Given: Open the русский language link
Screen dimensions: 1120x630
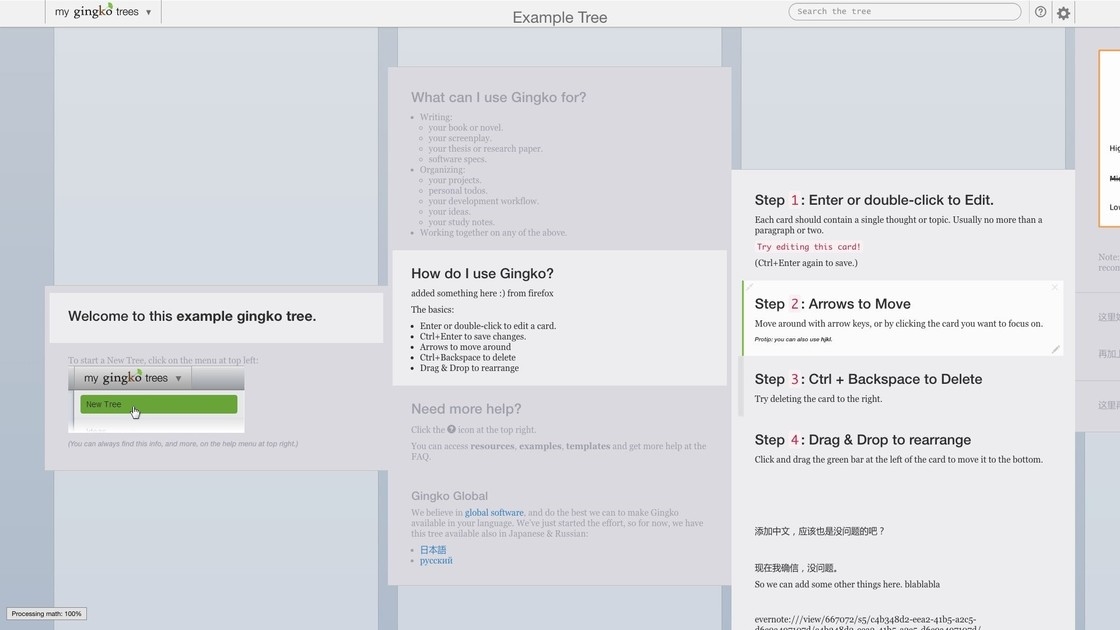Looking at the screenshot, I should 436,561.
